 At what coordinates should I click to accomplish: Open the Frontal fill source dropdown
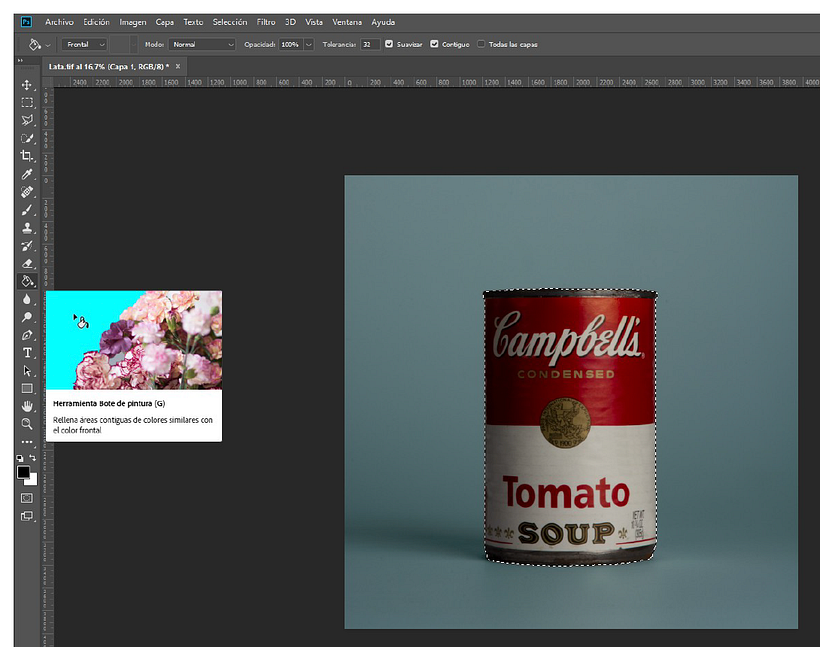coord(85,44)
